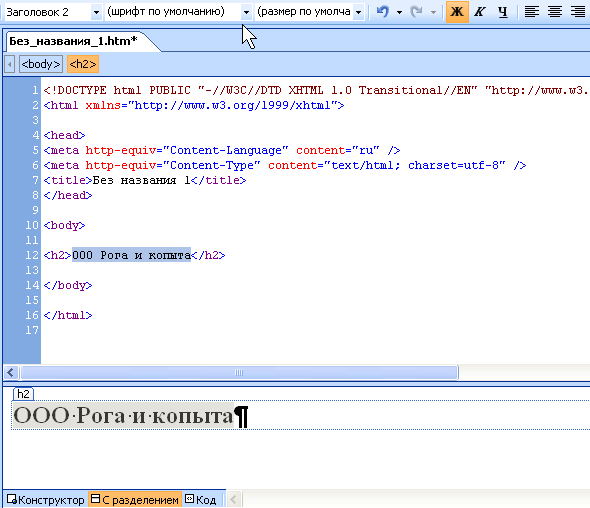
Task: Toggle bold formatting (Ж)
Action: [x=457, y=12]
